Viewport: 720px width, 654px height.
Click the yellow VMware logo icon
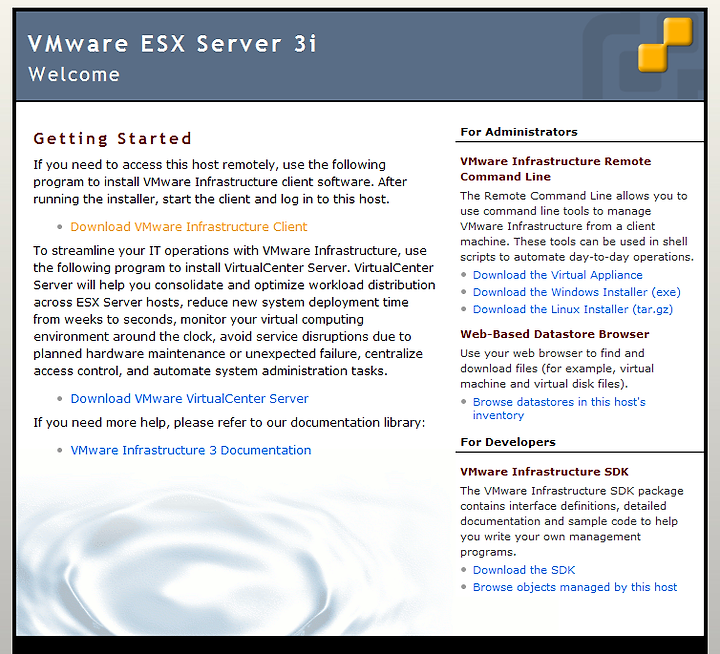[x=665, y=45]
